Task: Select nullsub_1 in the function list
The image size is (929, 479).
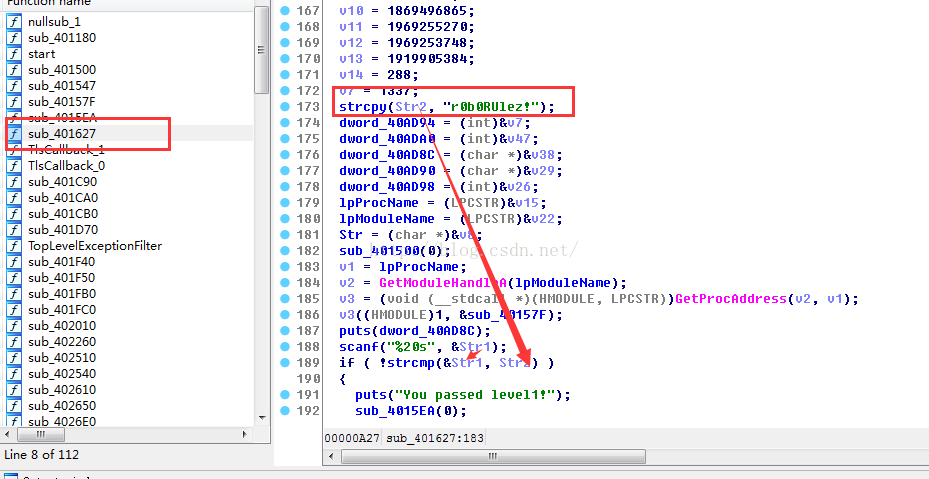Action: coord(54,22)
